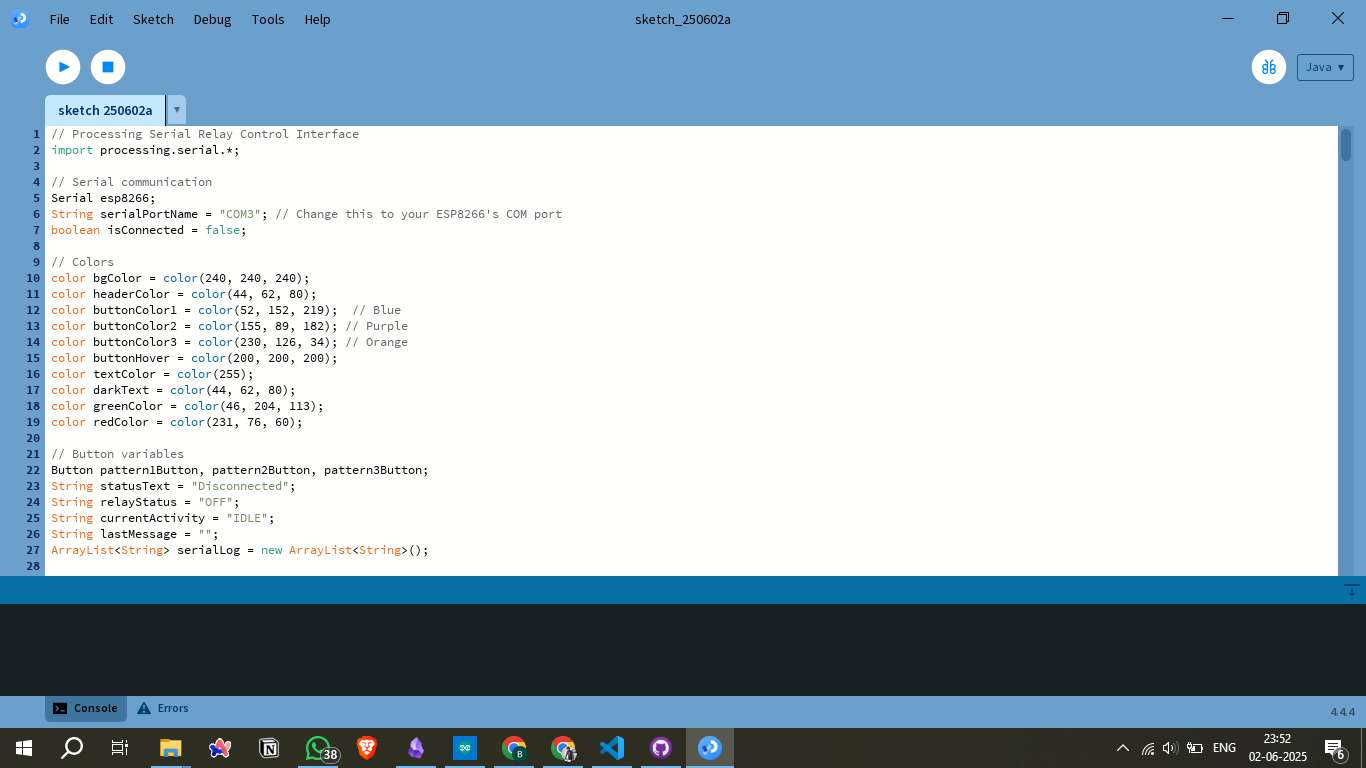1366x768 pixels.
Task: Click the greenColor declaration line
Action: pos(187,406)
